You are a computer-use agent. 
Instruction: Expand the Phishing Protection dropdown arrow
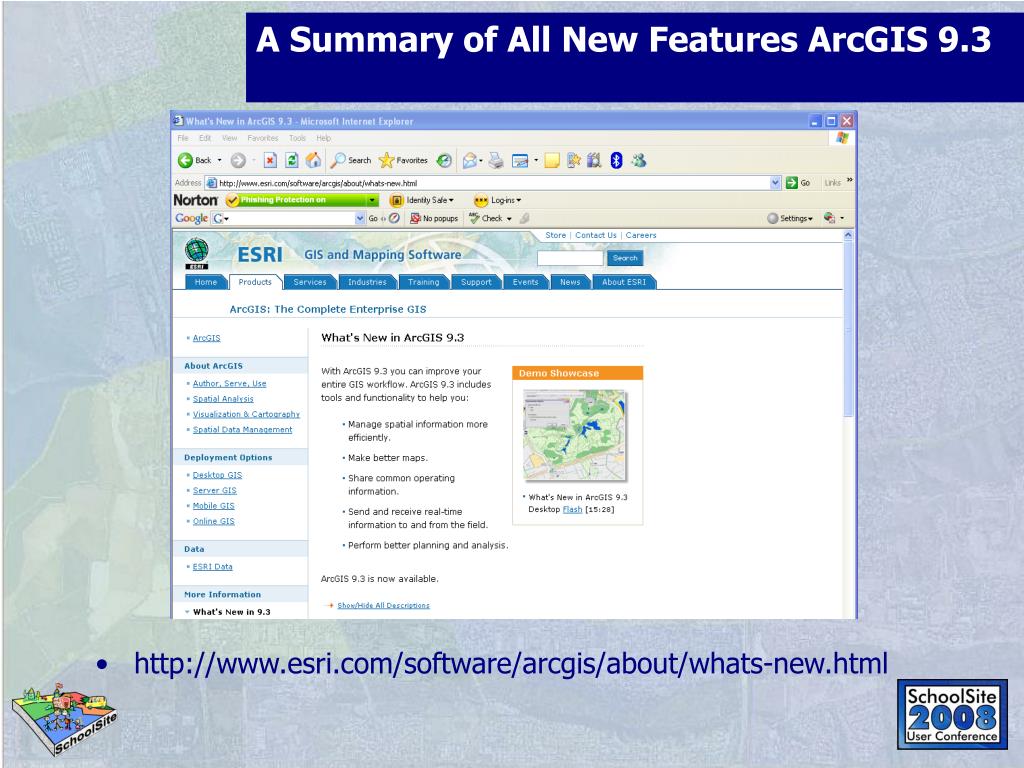click(x=372, y=200)
